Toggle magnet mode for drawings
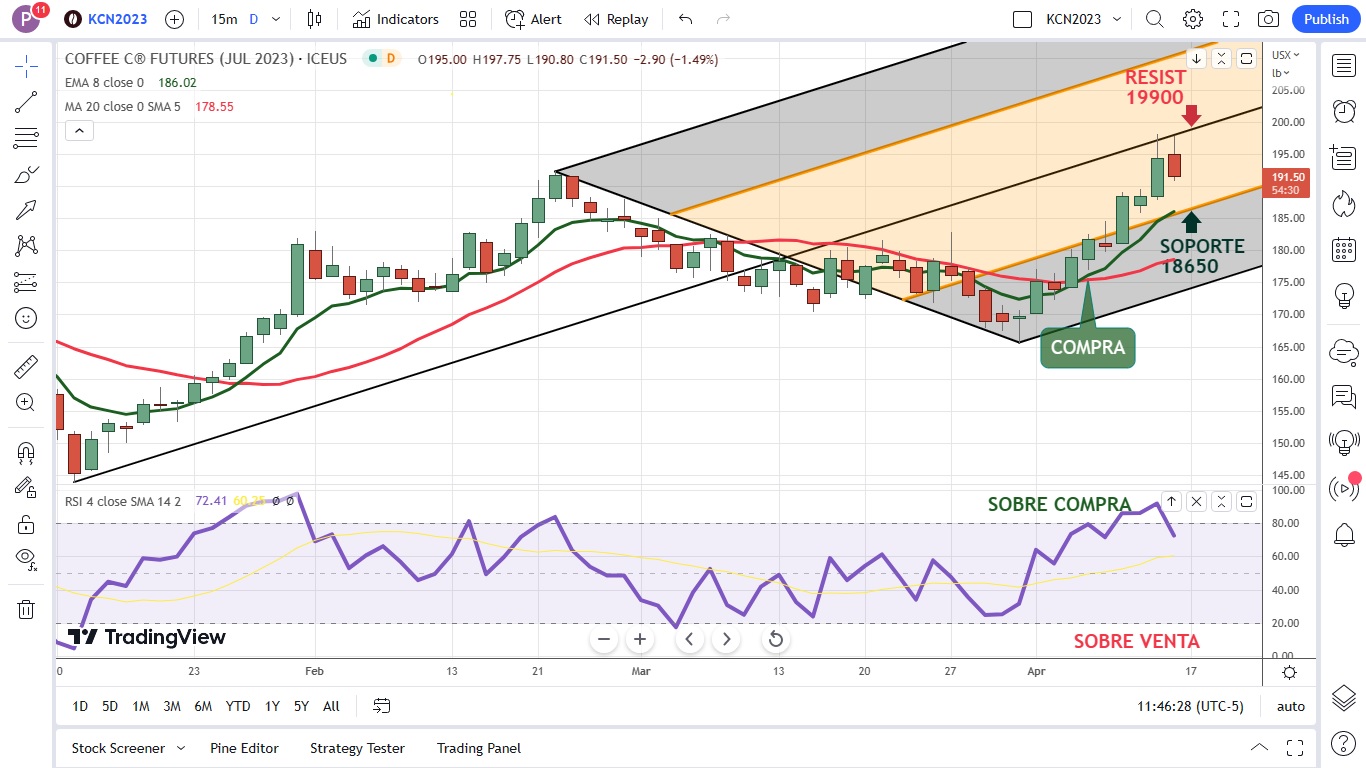This screenshot has width=1366, height=768. click(x=27, y=452)
